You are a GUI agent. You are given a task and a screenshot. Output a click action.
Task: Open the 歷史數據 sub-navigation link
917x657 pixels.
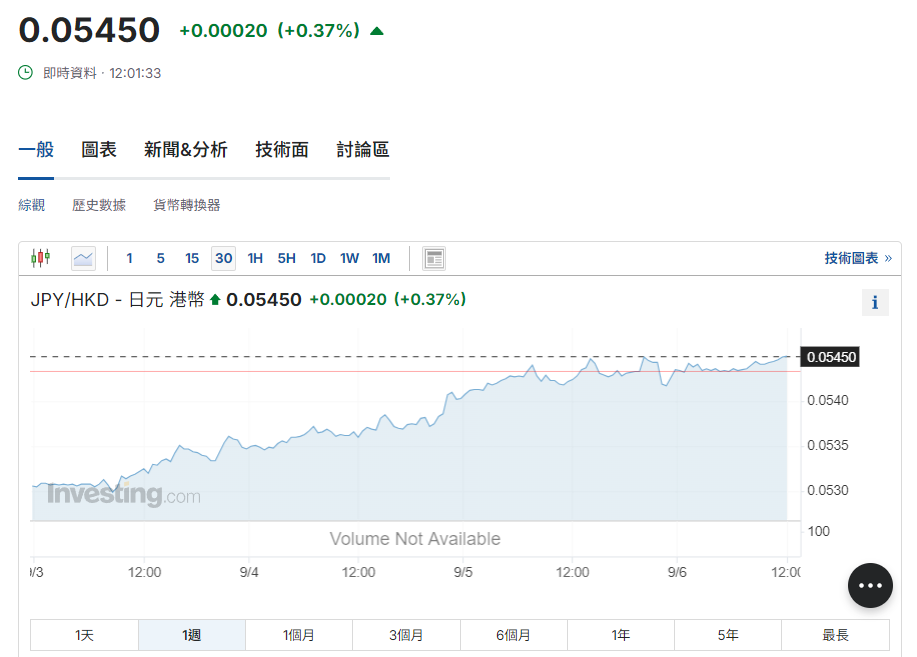pos(99,205)
